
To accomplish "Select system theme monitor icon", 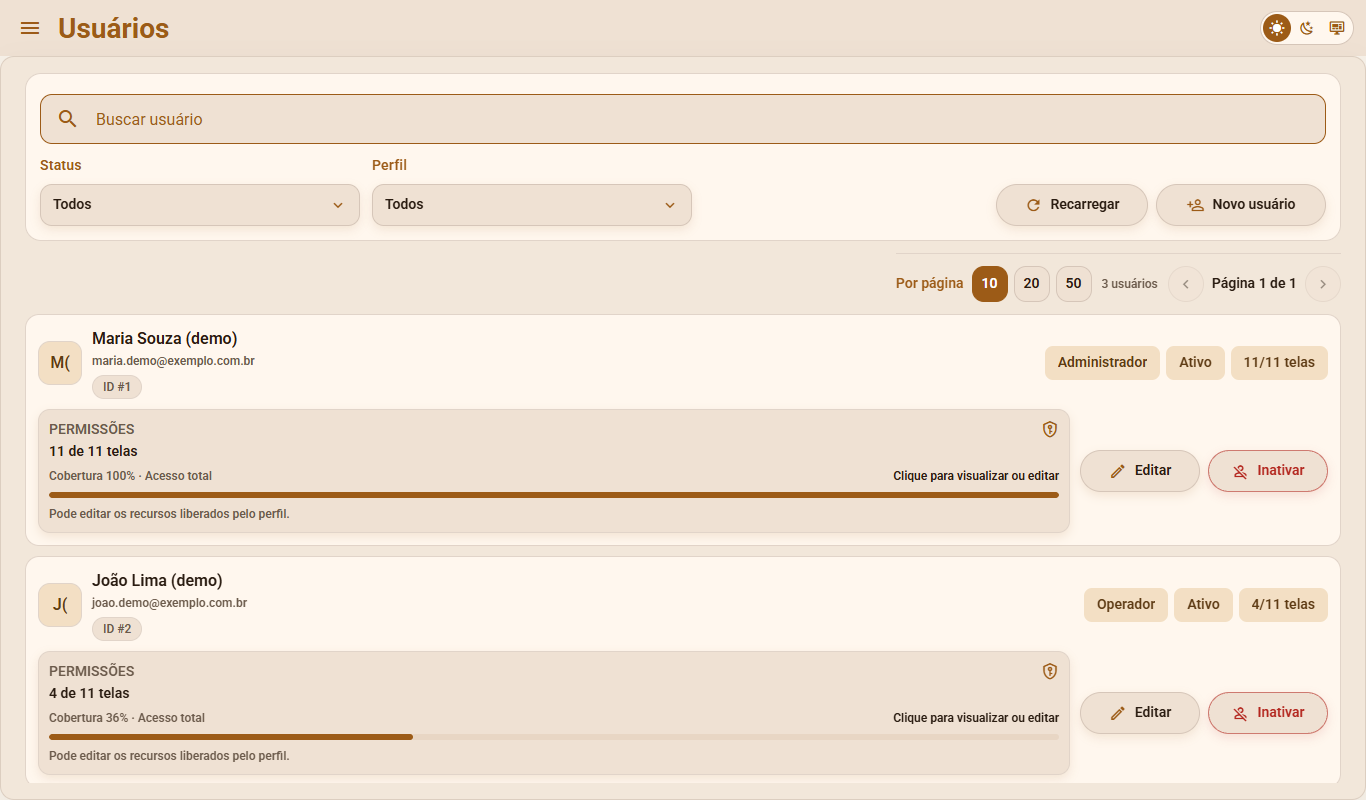I will (1336, 28).
